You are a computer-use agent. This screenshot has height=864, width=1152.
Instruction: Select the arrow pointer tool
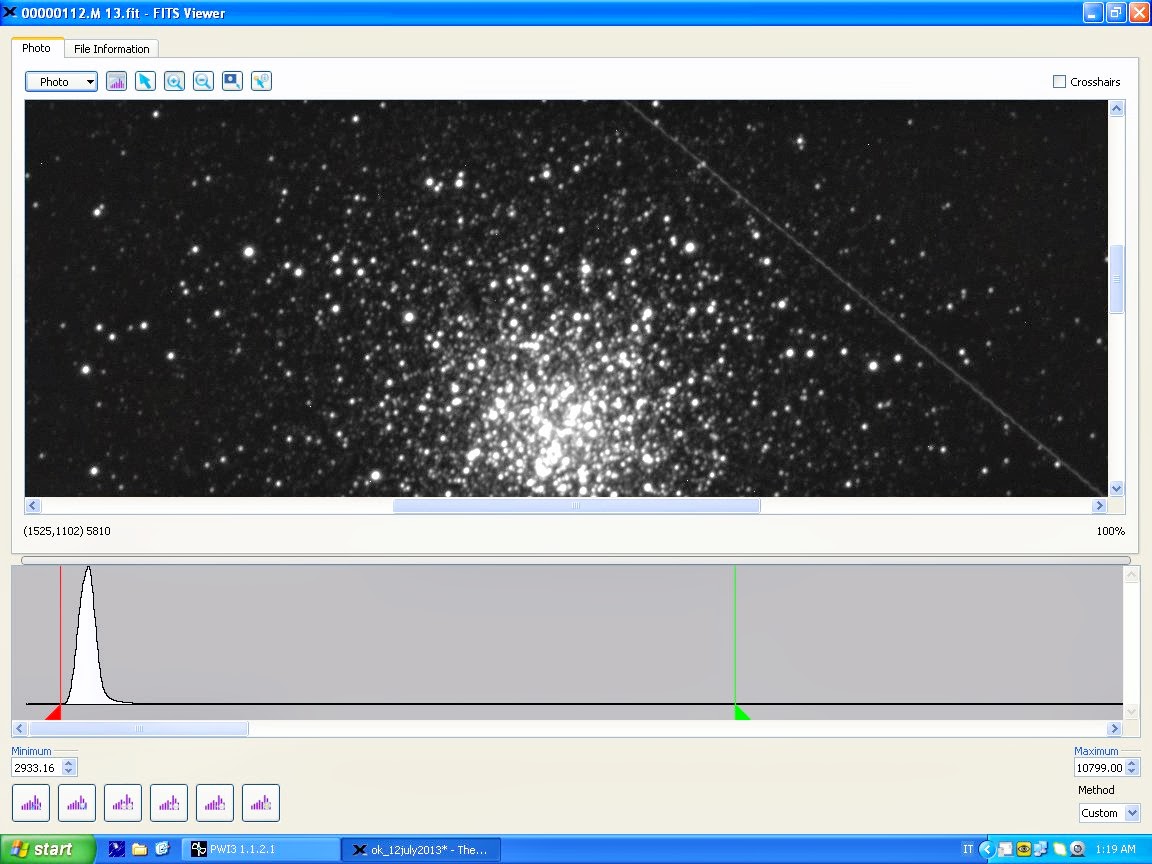145,81
